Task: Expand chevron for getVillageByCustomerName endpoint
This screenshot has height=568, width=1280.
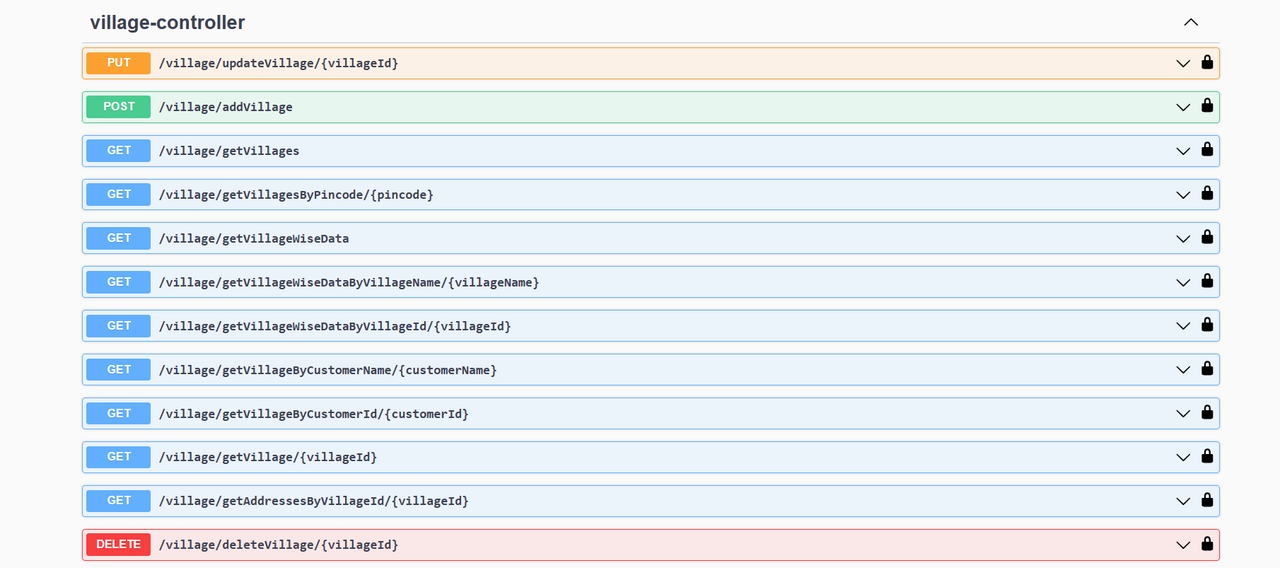Action: 1183,370
